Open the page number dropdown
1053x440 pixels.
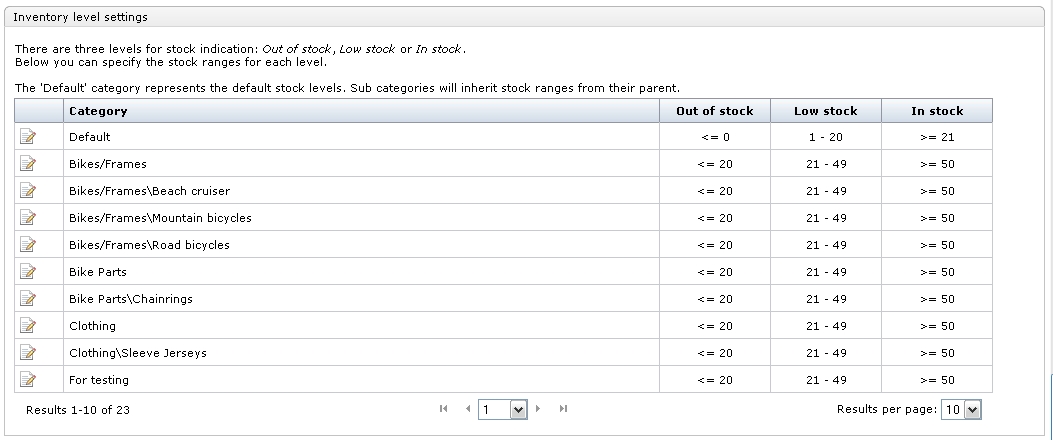(x=502, y=409)
